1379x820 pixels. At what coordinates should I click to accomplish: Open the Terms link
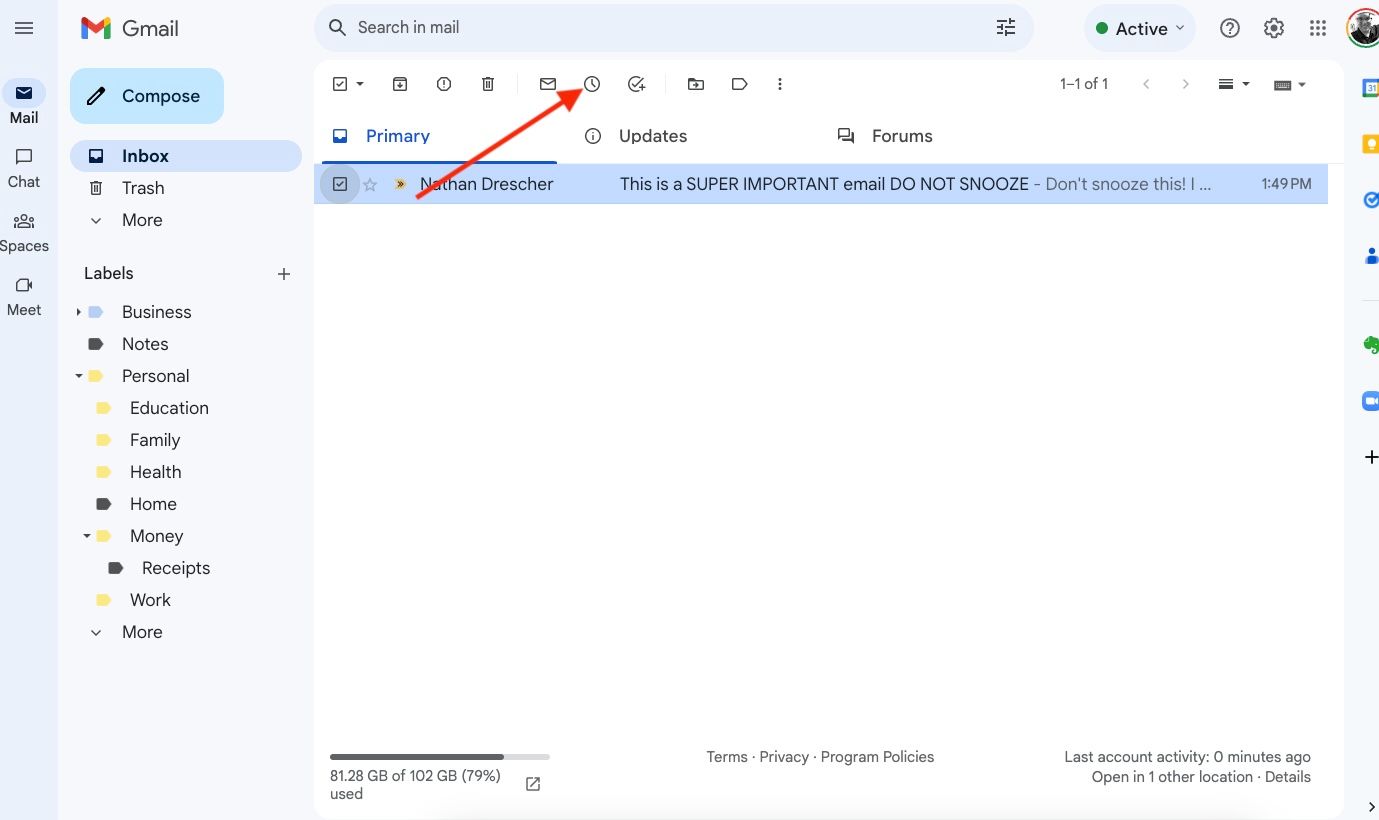(x=727, y=757)
